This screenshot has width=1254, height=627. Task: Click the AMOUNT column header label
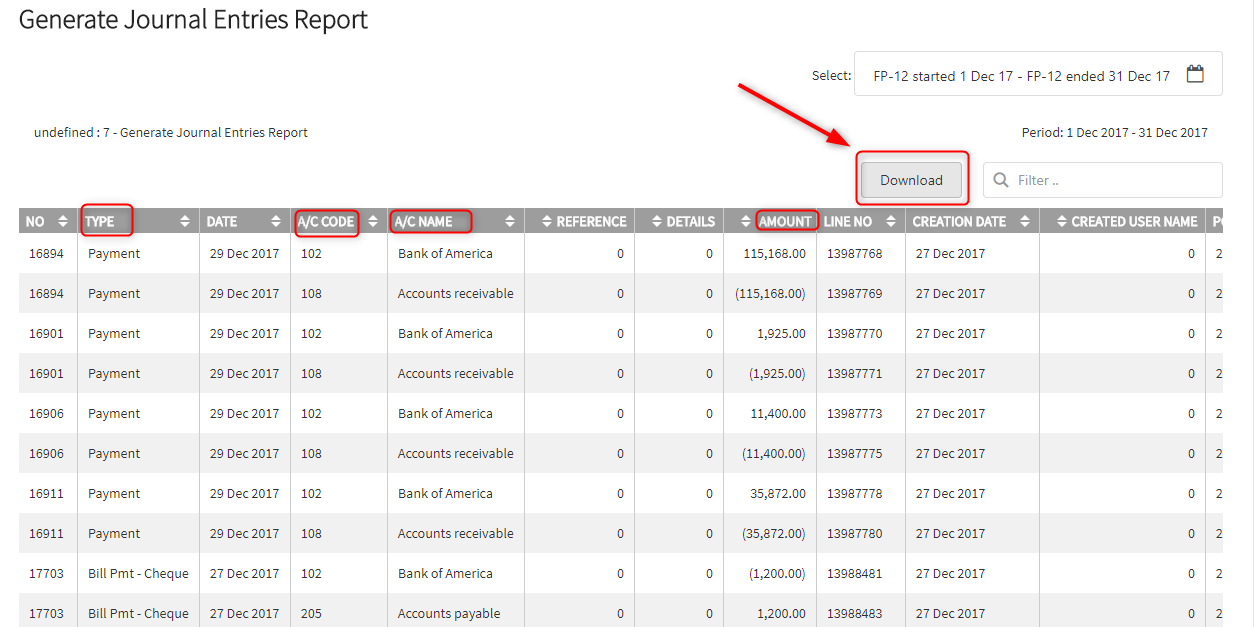coord(786,221)
